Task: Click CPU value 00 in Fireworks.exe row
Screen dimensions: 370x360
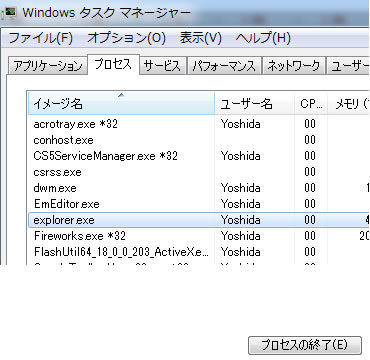Action: tap(310, 236)
